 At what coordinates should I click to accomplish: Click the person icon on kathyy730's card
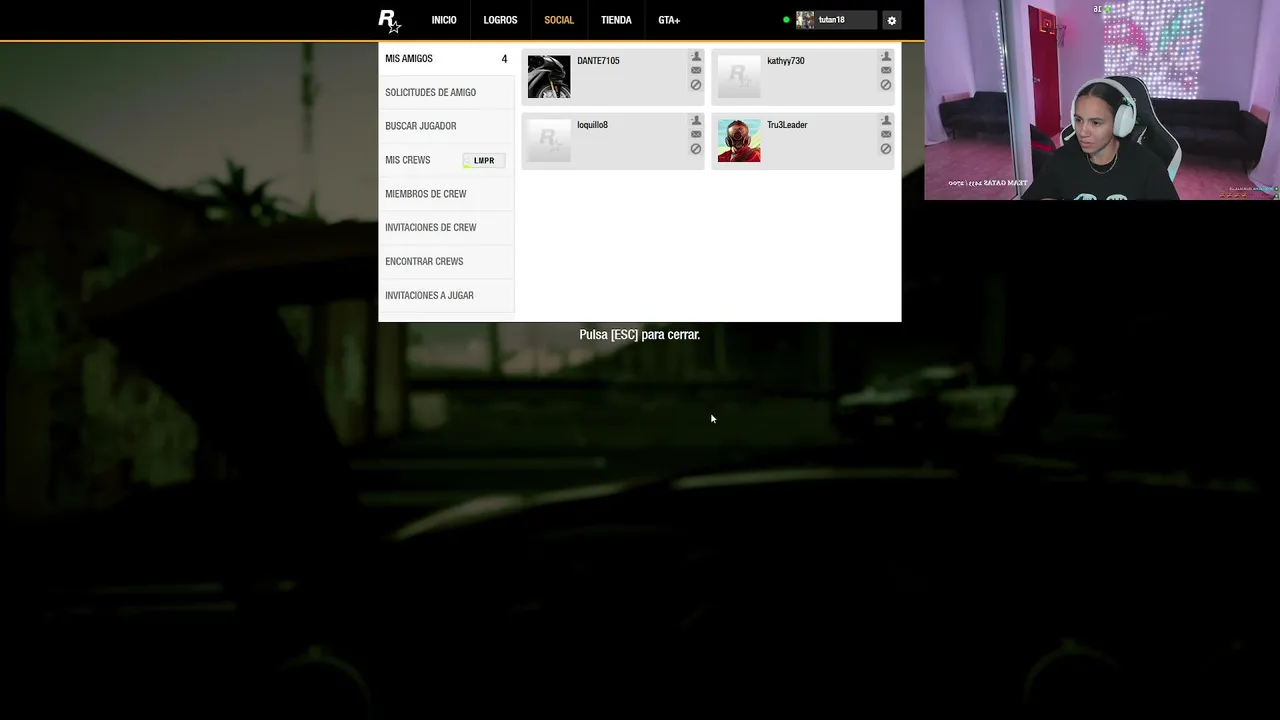(886, 57)
